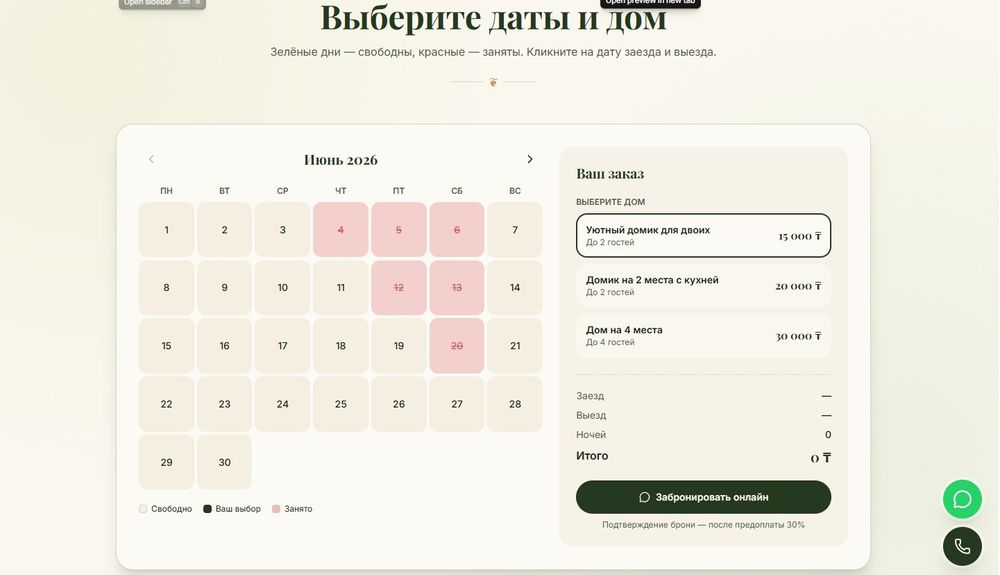1000x575 pixels.
Task: Click the Ночей row label
Action: (x=591, y=435)
